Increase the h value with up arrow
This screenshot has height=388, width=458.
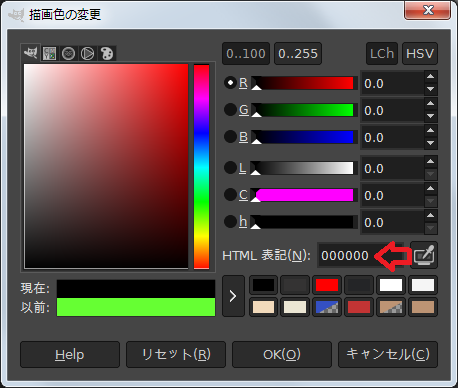[430, 216]
